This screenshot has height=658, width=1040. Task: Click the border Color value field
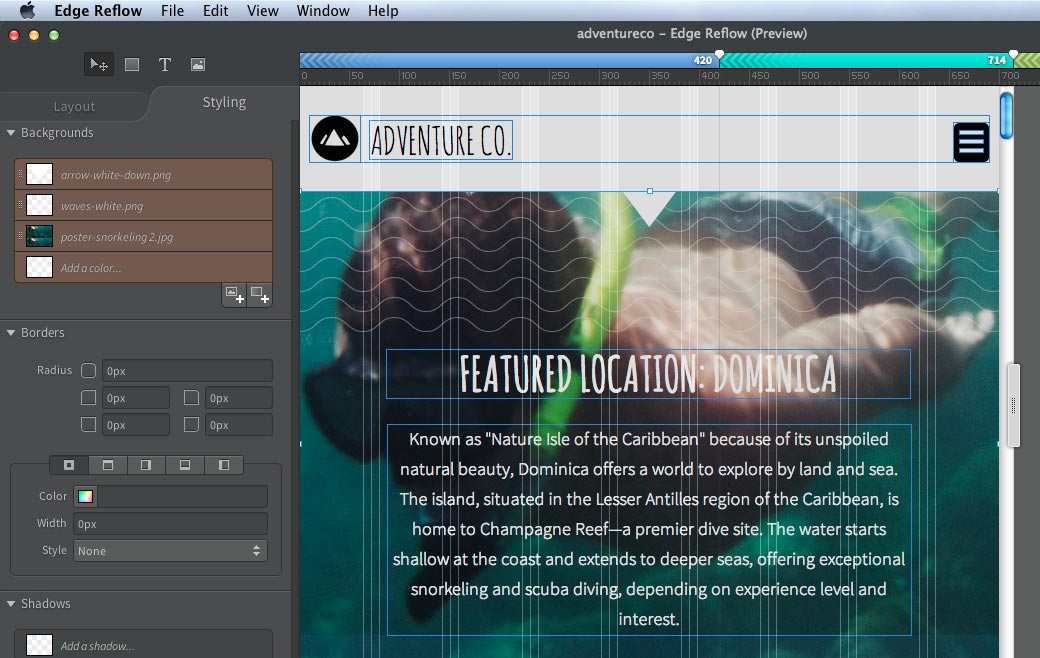click(x=182, y=496)
